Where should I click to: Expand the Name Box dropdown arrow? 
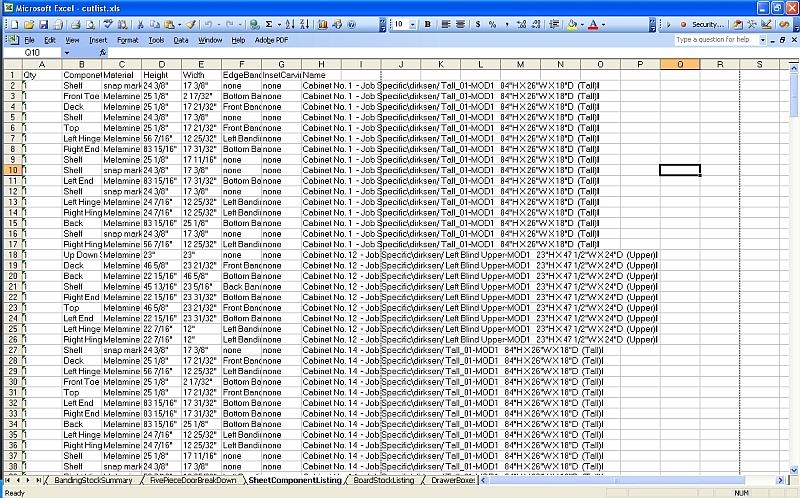(66, 52)
